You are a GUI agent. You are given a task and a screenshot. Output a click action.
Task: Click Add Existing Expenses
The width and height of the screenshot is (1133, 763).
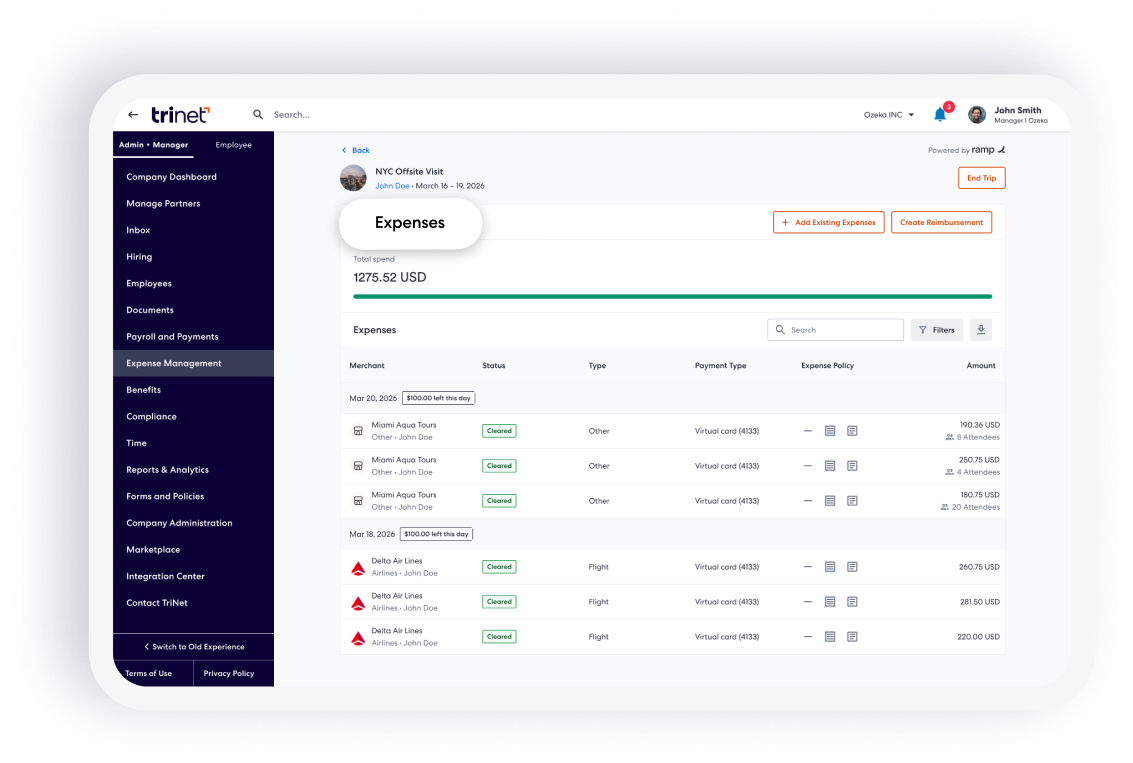(828, 223)
